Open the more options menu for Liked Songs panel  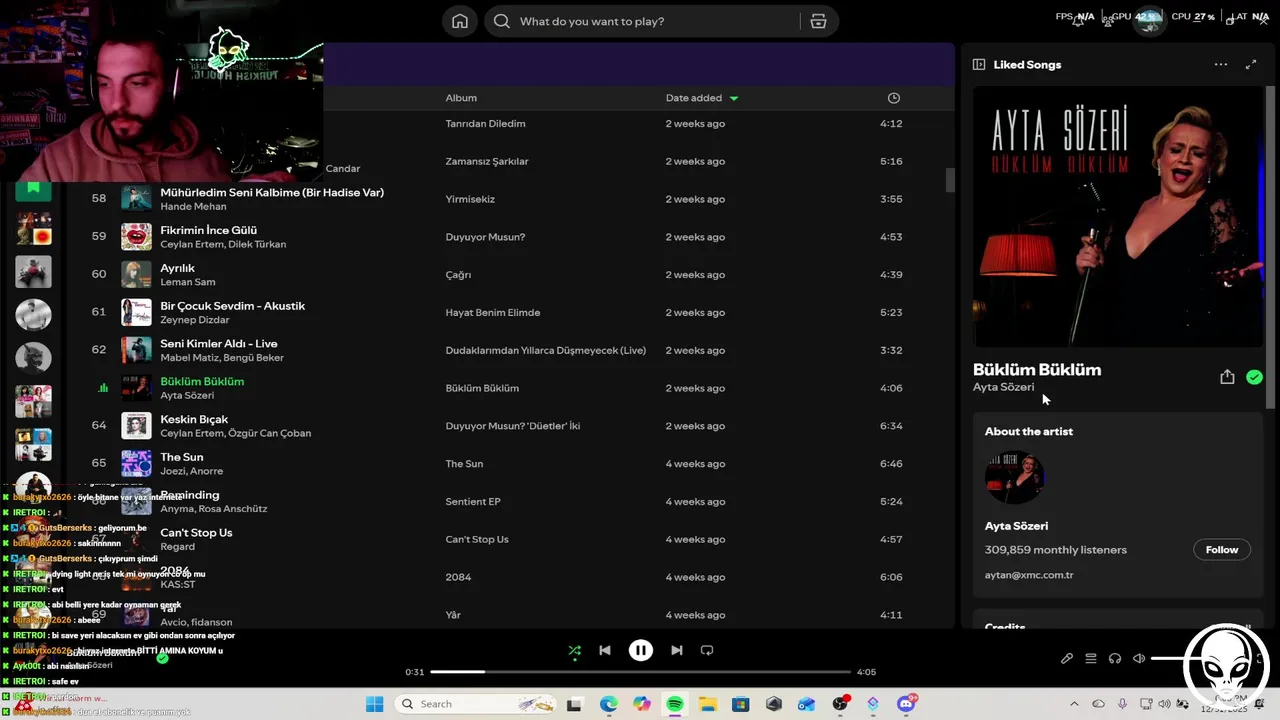click(x=1221, y=64)
